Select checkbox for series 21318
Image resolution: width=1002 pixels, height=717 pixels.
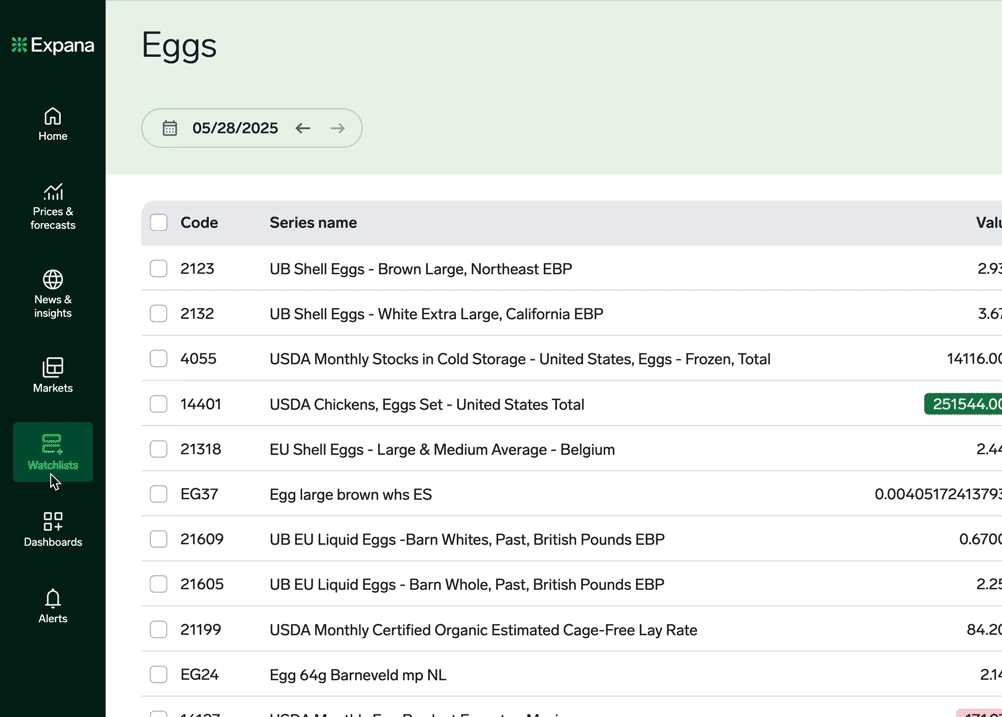158,449
